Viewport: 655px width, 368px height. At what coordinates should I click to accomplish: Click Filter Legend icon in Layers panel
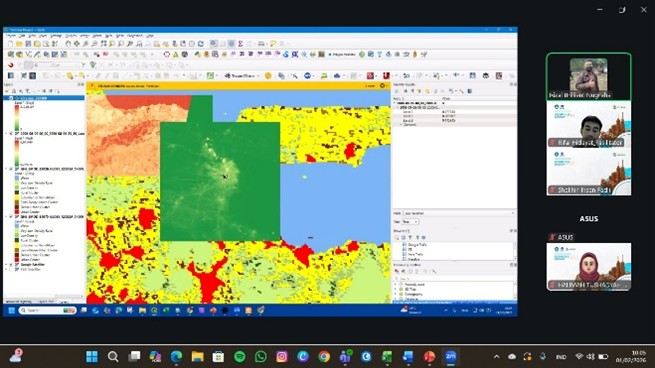click(x=28, y=91)
